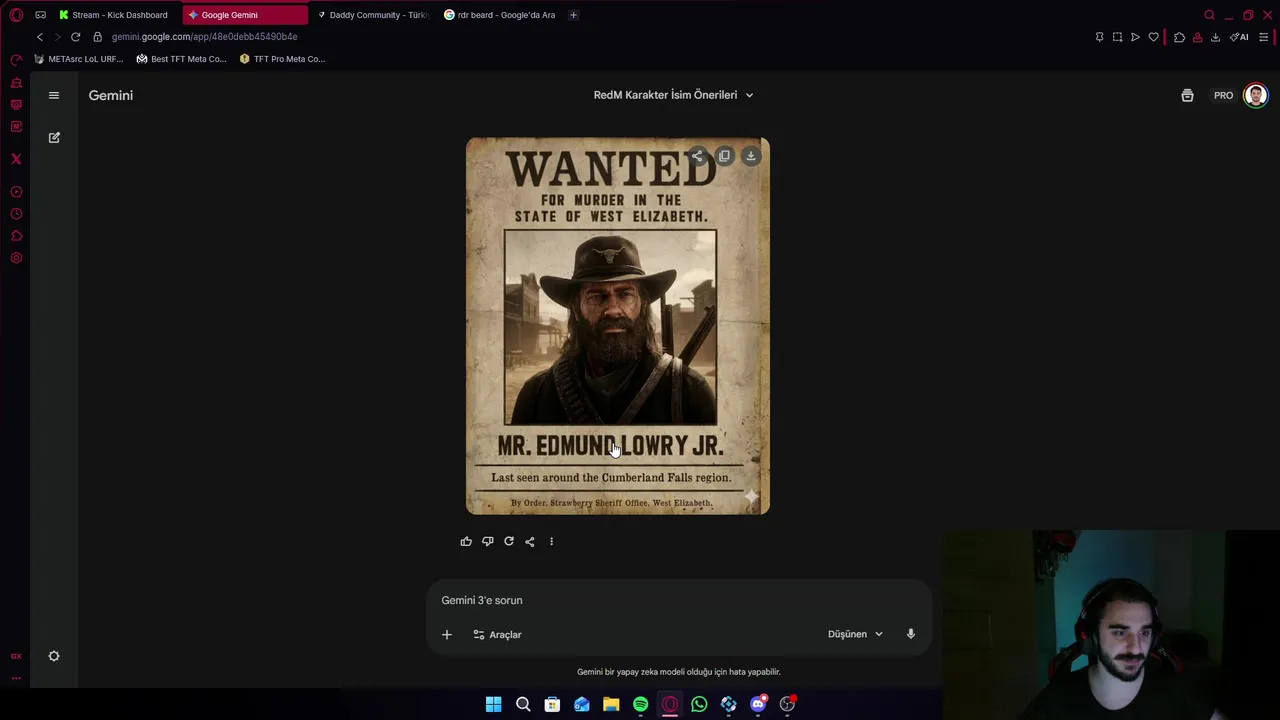Add a file with the plus icon
The image size is (1280, 720).
(447, 634)
